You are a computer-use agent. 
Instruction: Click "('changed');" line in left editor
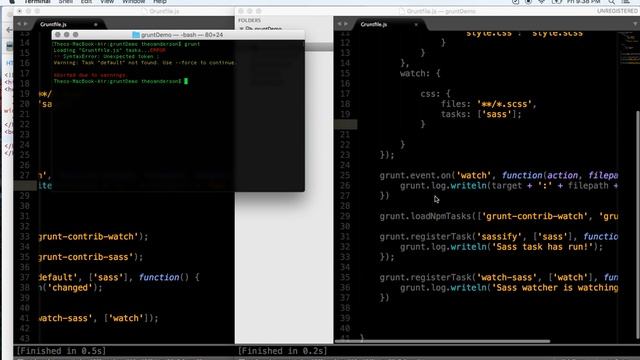pos(71,288)
